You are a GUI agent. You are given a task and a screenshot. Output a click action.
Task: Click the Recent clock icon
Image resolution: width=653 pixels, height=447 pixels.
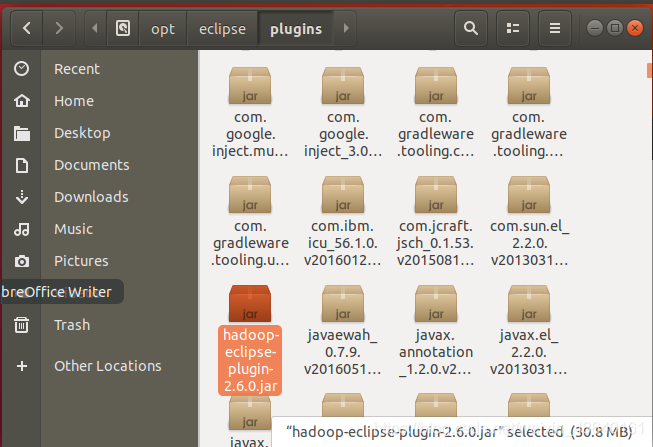[21, 69]
